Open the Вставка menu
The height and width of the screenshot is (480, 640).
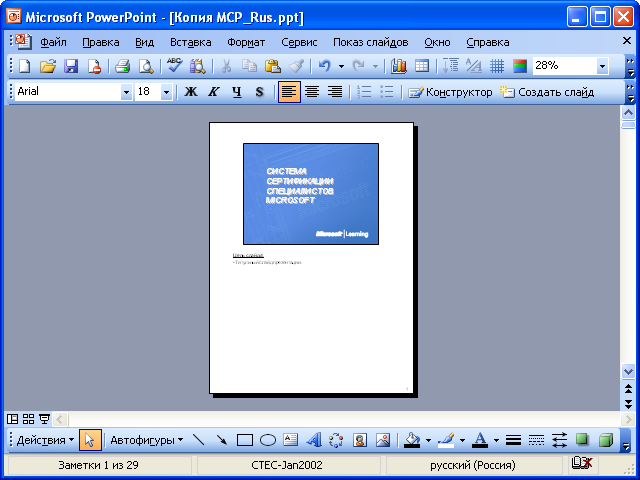click(191, 42)
